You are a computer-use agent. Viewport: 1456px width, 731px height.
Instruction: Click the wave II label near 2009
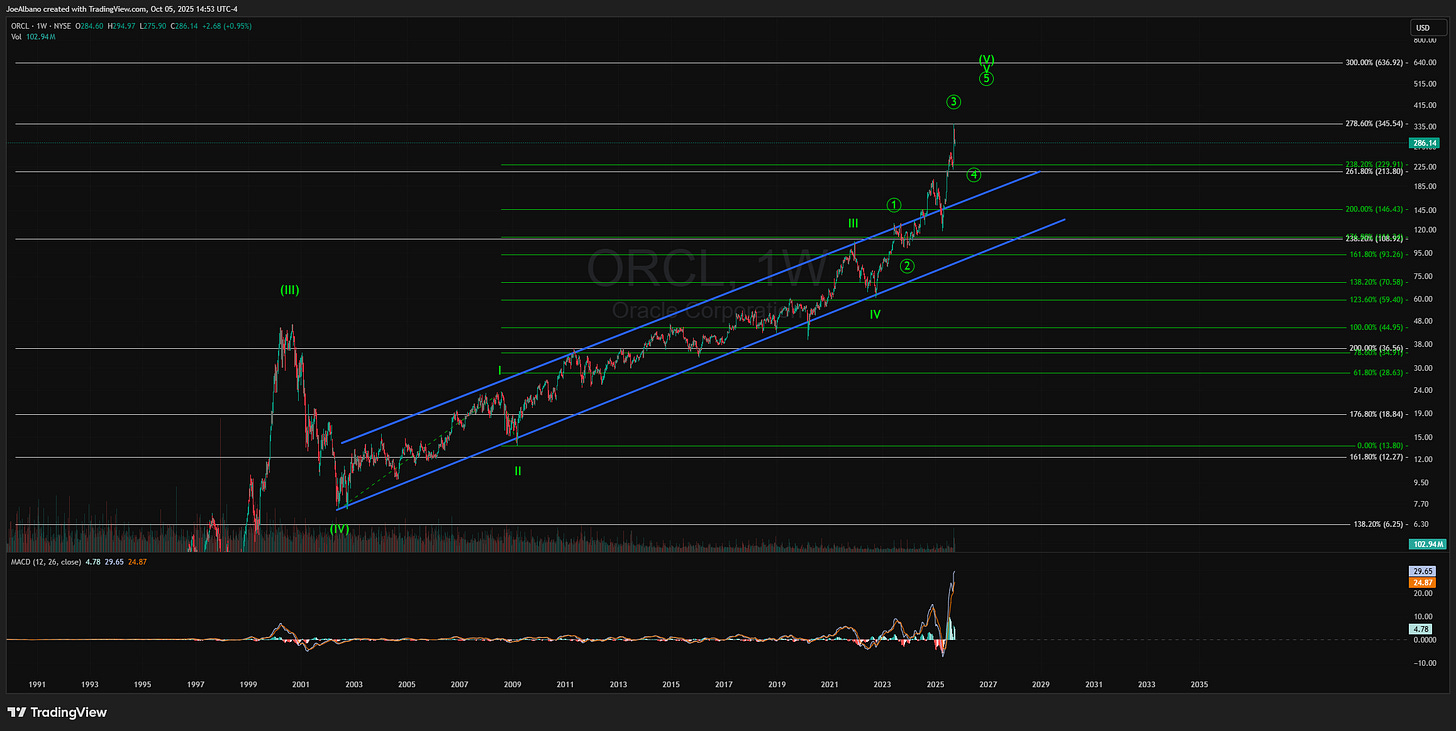coord(518,470)
